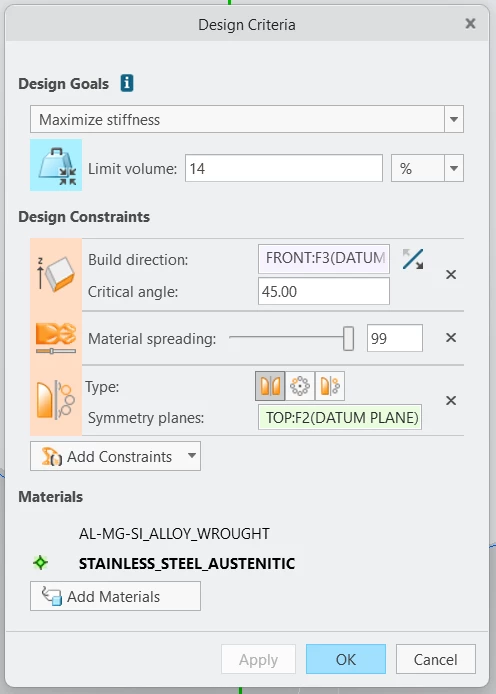496x694 pixels.
Task: Open the percent unit dropdown
Action: [454, 168]
